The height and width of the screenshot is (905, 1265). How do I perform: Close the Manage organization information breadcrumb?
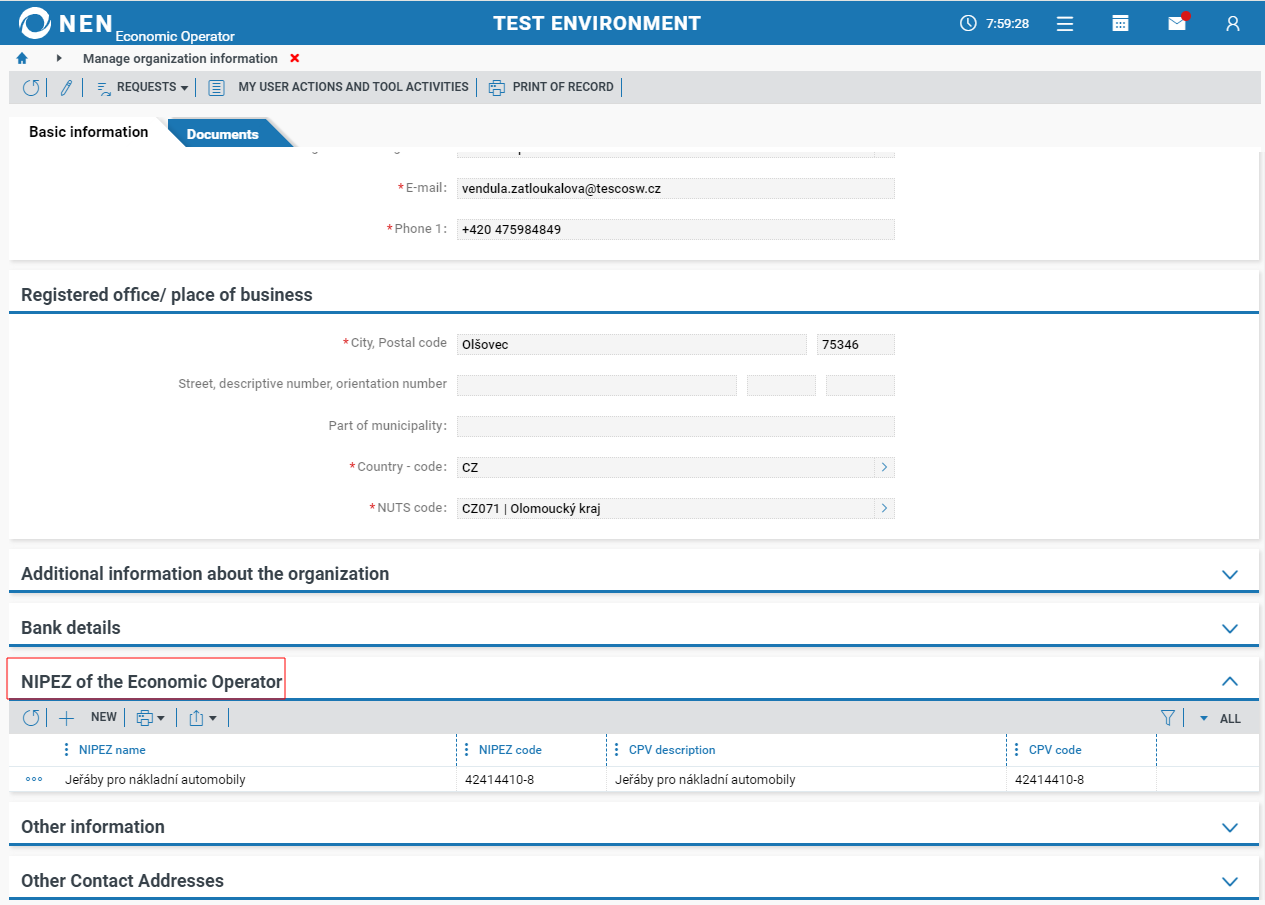tap(294, 59)
